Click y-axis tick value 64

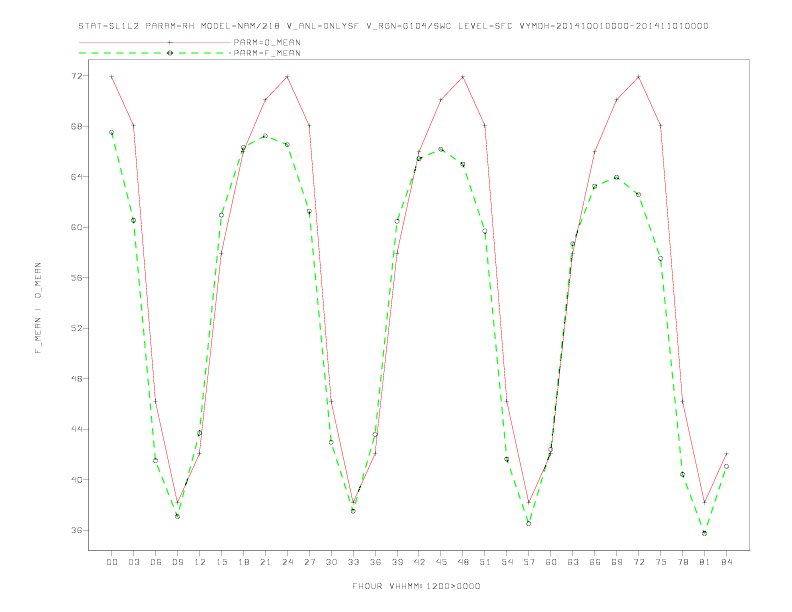point(77,177)
